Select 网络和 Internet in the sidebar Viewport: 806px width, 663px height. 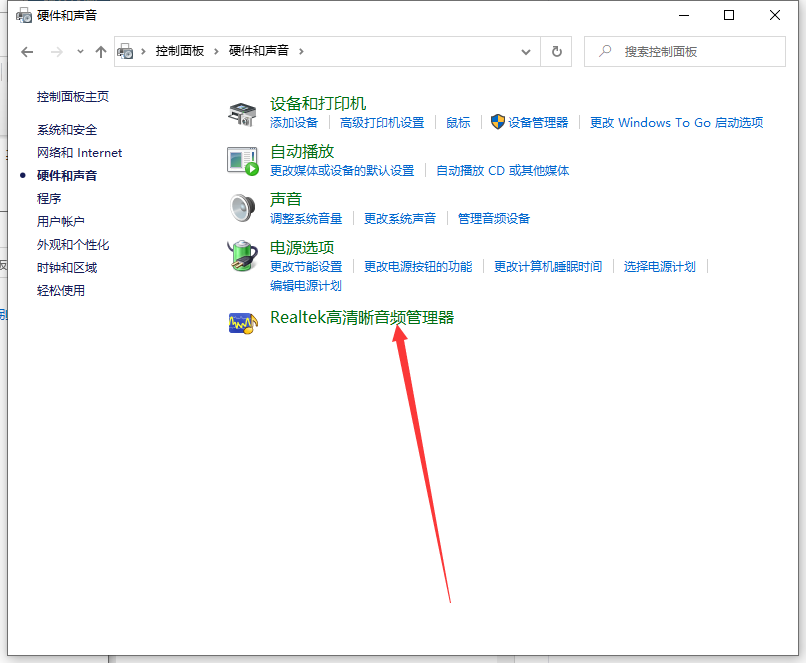tap(79, 153)
